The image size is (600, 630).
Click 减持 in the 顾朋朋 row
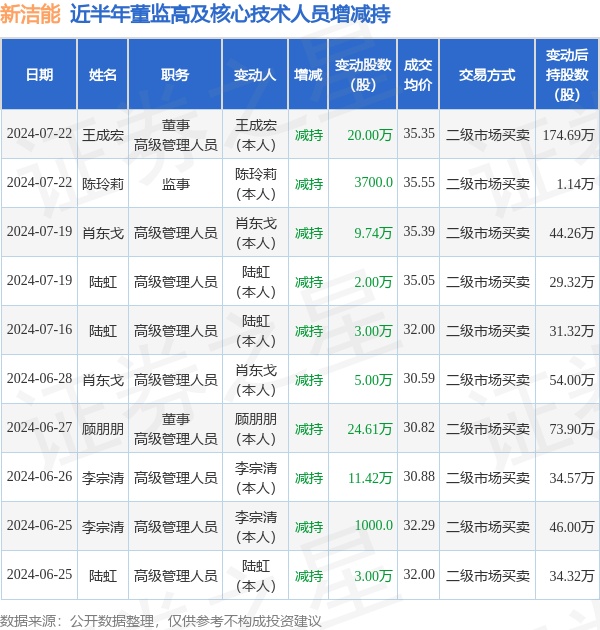(x=309, y=429)
